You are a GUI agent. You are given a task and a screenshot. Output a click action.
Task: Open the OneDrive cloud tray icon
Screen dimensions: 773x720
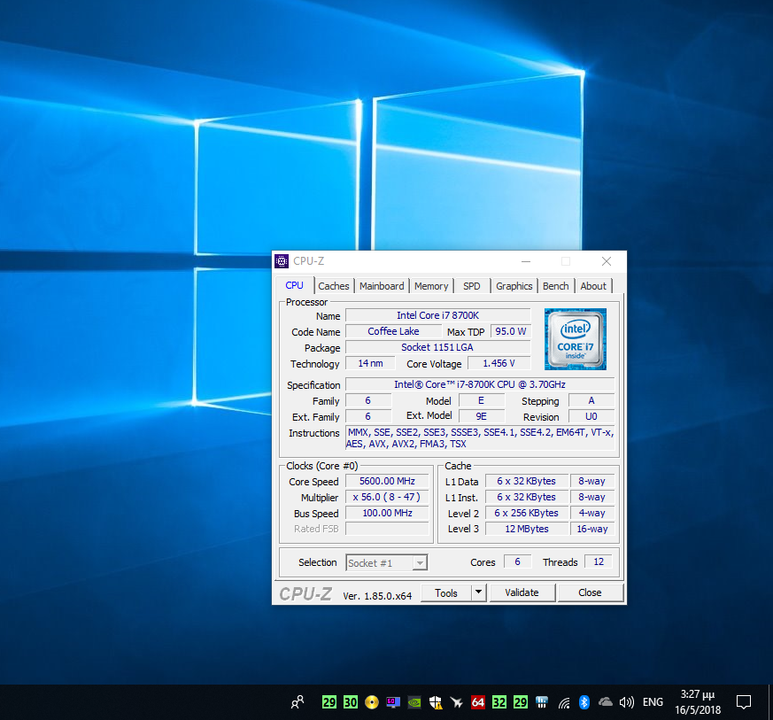pos(605,702)
